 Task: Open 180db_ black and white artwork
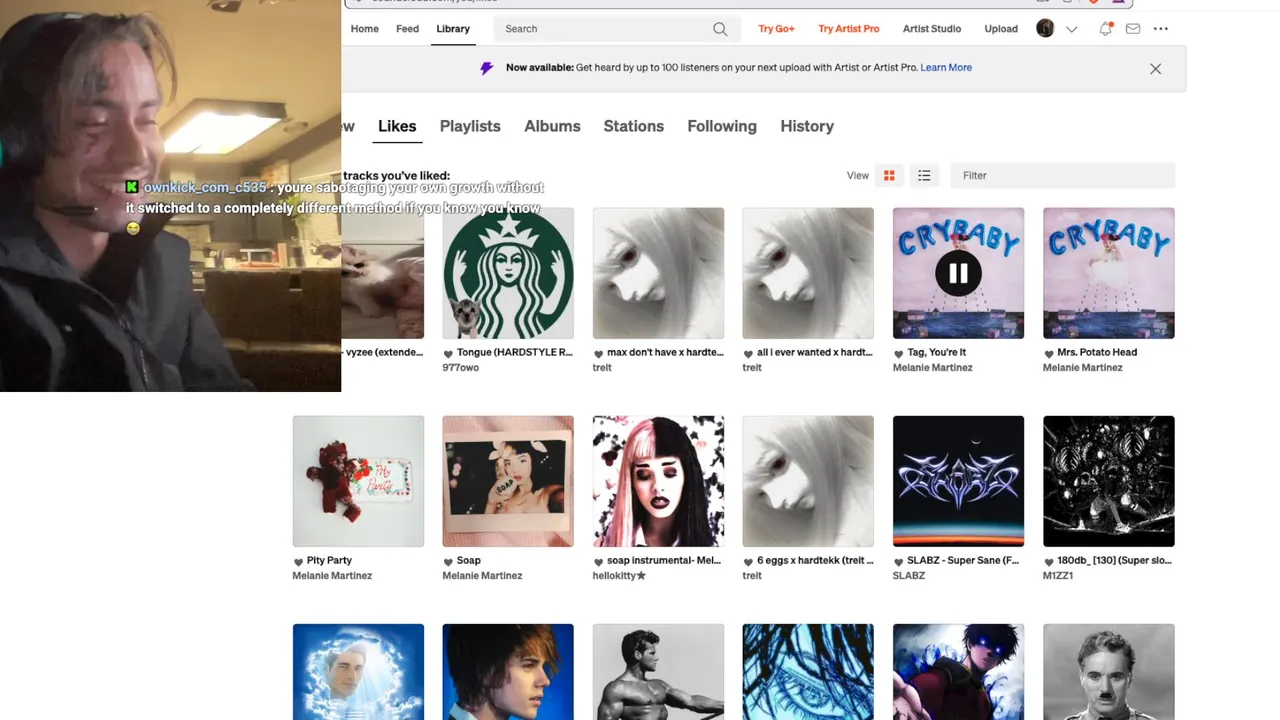(1108, 481)
